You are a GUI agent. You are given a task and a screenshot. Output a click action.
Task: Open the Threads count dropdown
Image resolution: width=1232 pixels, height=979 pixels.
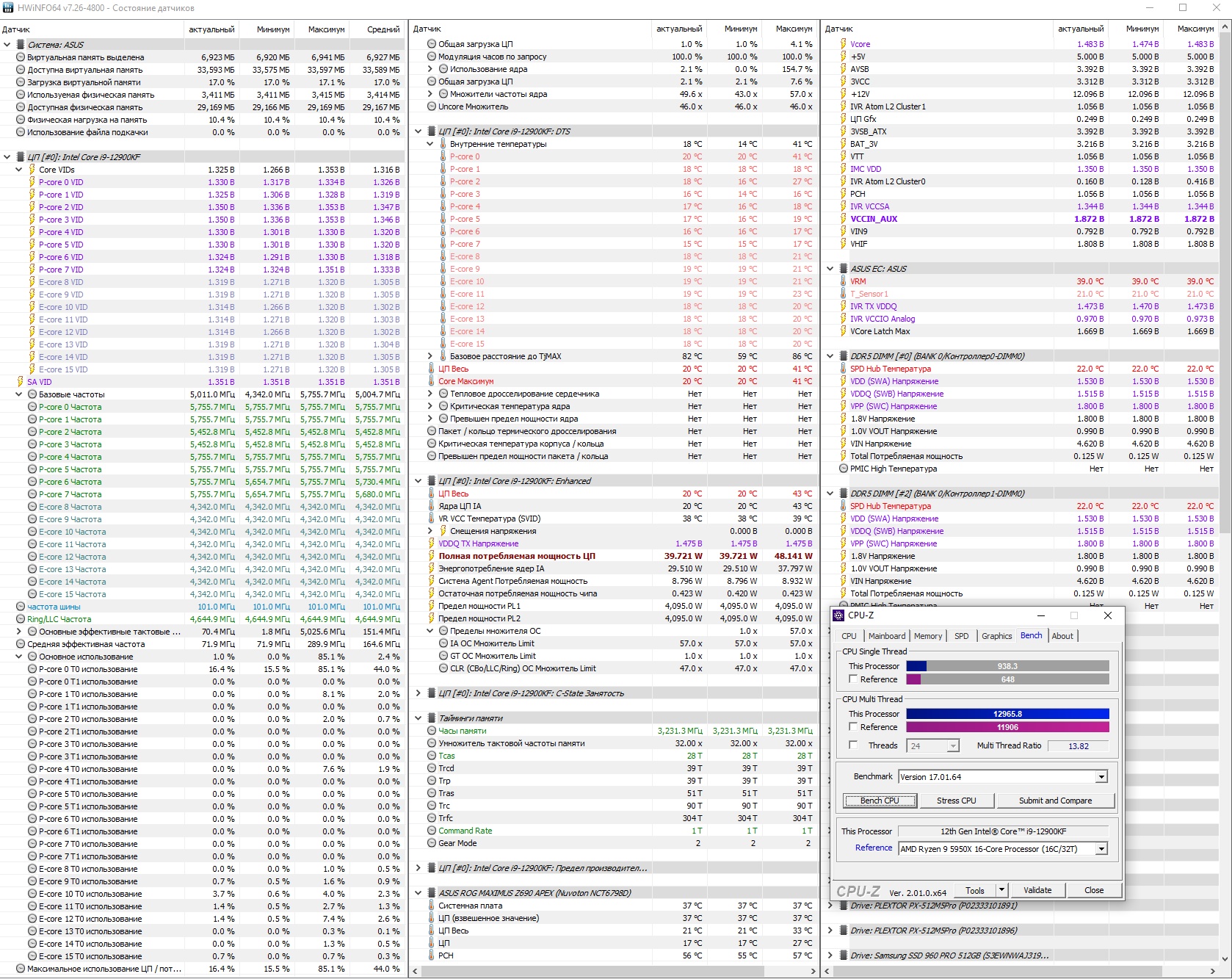(953, 746)
